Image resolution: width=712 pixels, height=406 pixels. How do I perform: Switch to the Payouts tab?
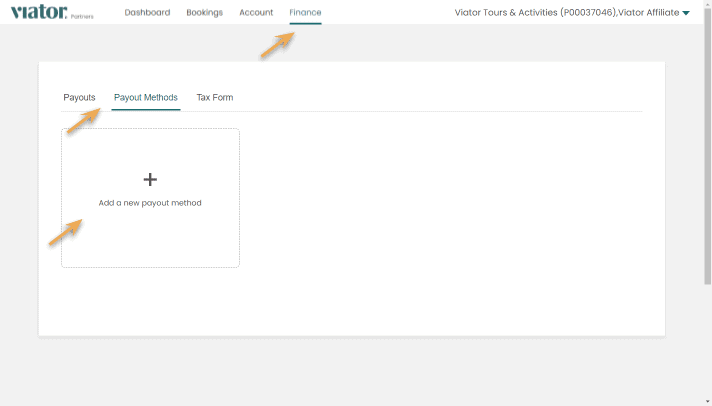pos(79,98)
